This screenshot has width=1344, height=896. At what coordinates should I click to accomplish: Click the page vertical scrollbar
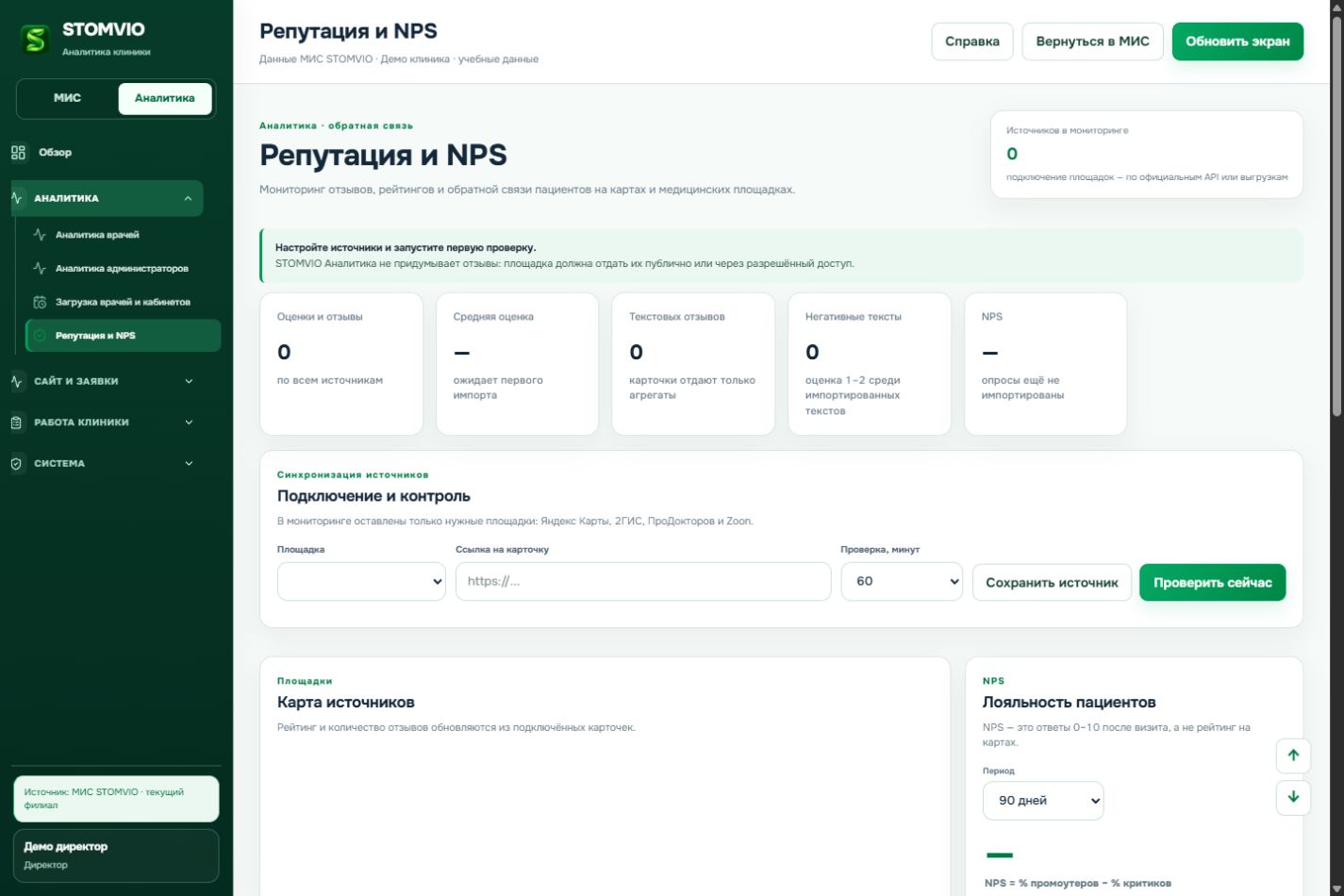tap(1336, 217)
